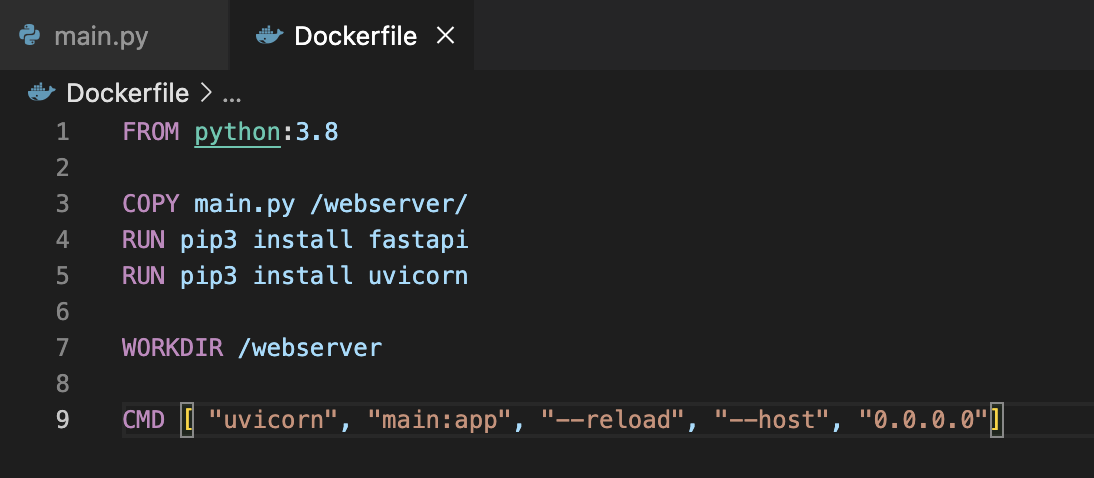This screenshot has height=478, width=1094.
Task: Expand the breadcrumb ellipsis symbol menu
Action: pyautogui.click(x=232, y=94)
